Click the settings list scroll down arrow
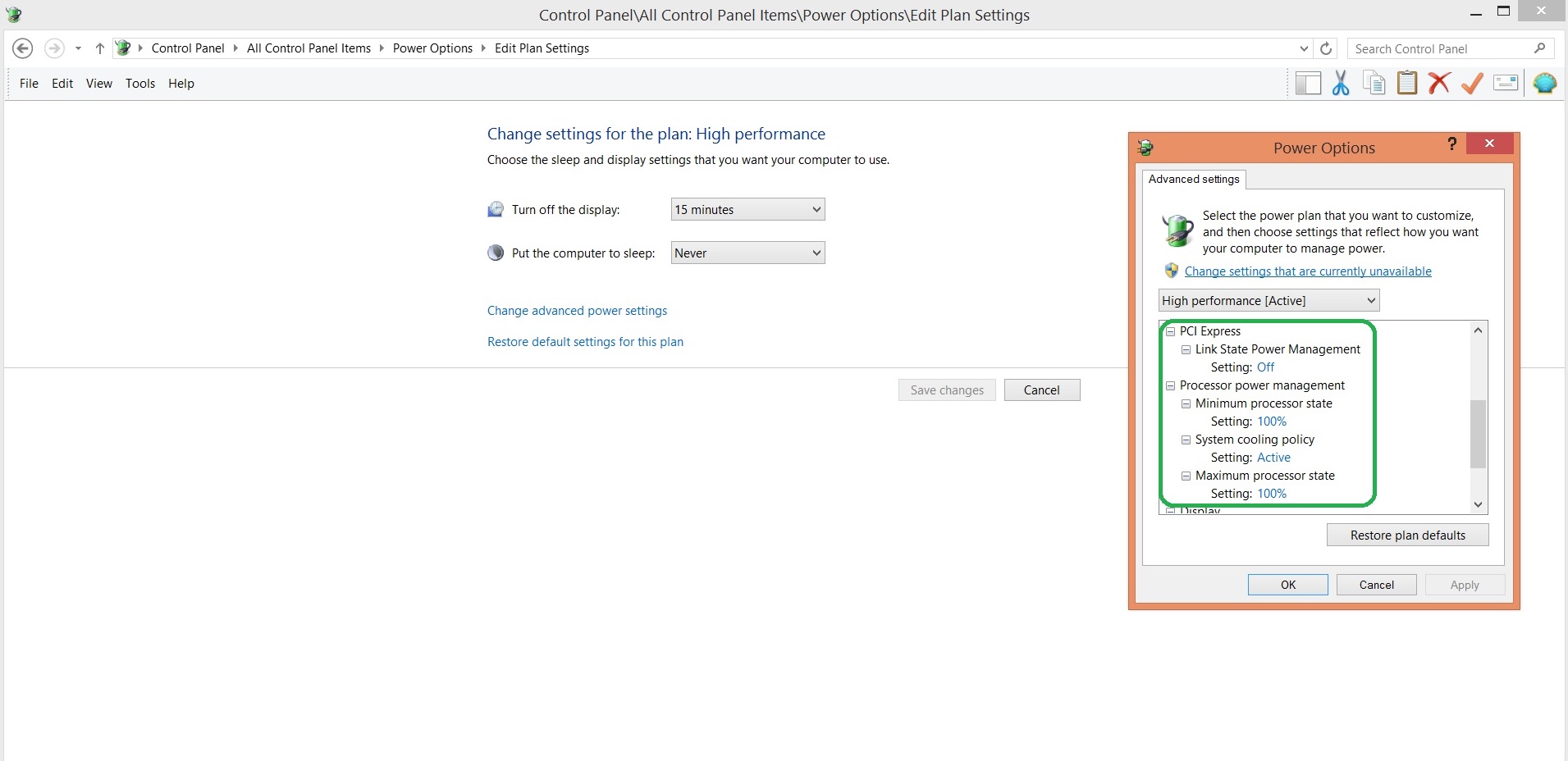Viewport: 1568px width, 761px height. pos(1478,505)
